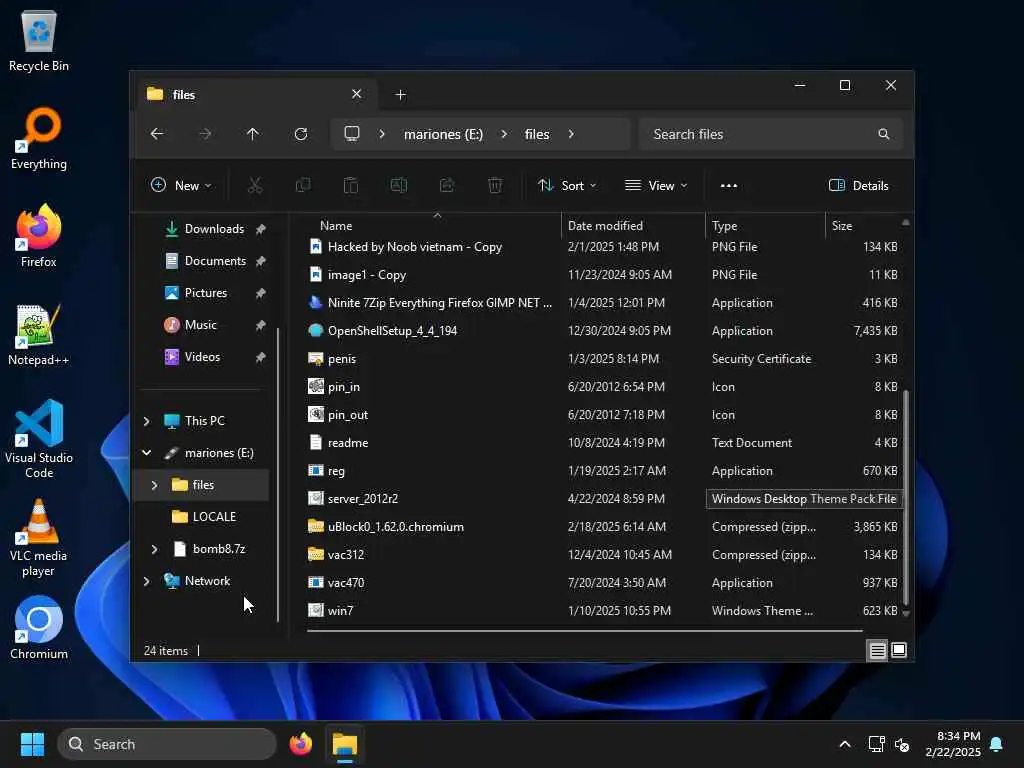The height and width of the screenshot is (768, 1024).
Task: Click File Explorer icon in taskbar
Action: (345, 744)
